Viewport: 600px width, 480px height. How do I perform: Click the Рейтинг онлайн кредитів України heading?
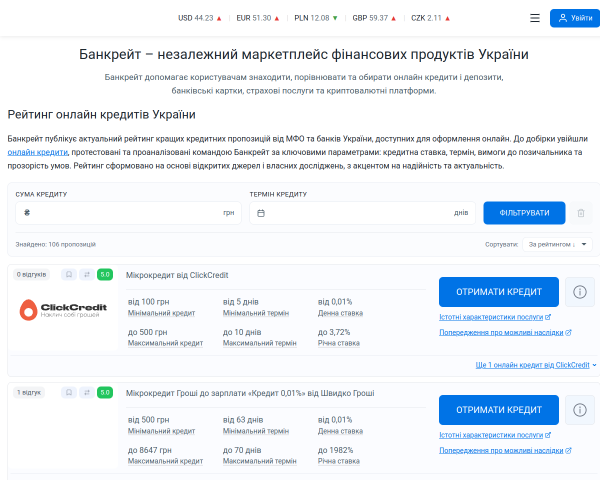[101, 114]
